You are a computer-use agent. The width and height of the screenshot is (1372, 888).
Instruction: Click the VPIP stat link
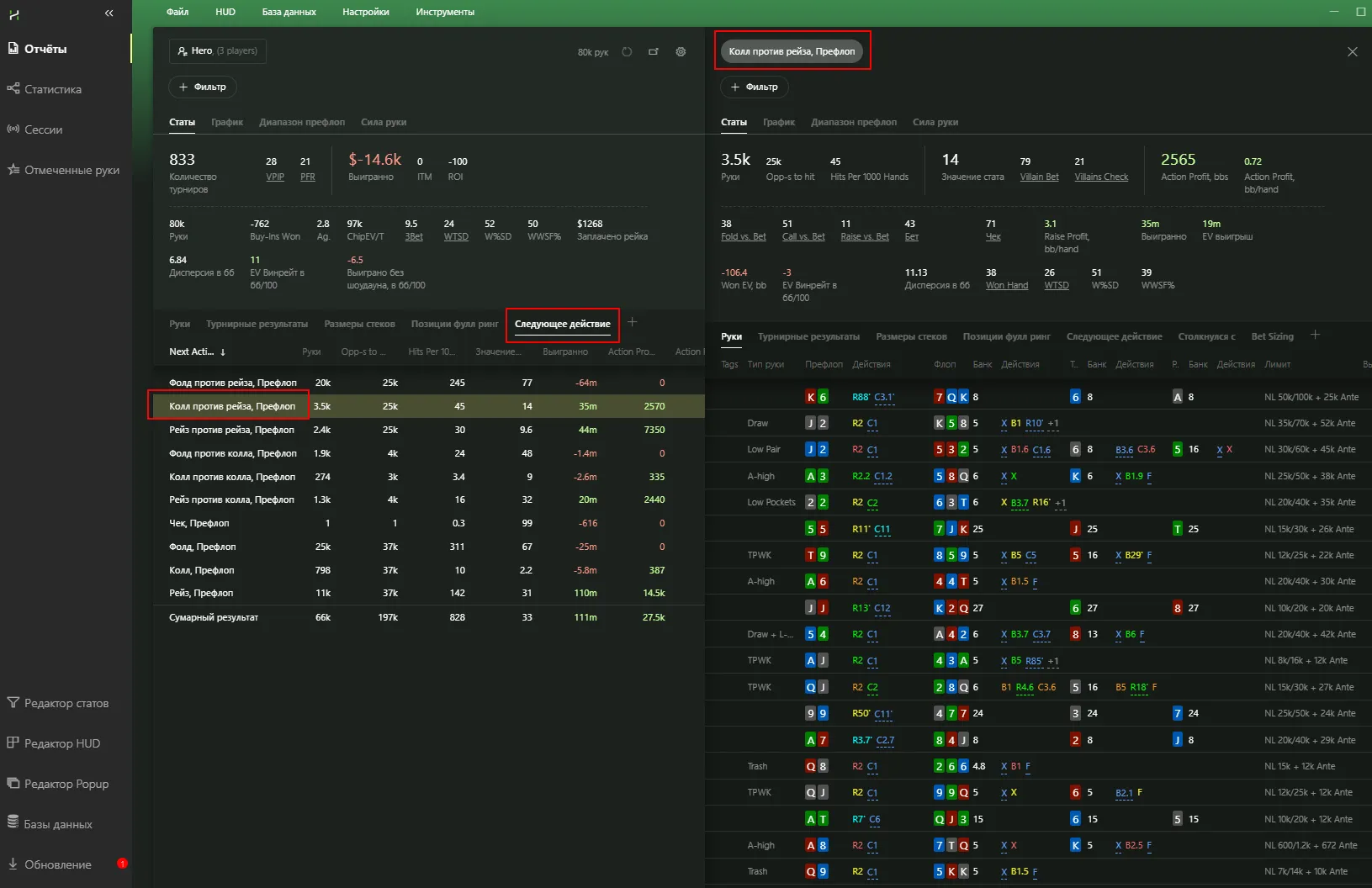click(x=275, y=177)
